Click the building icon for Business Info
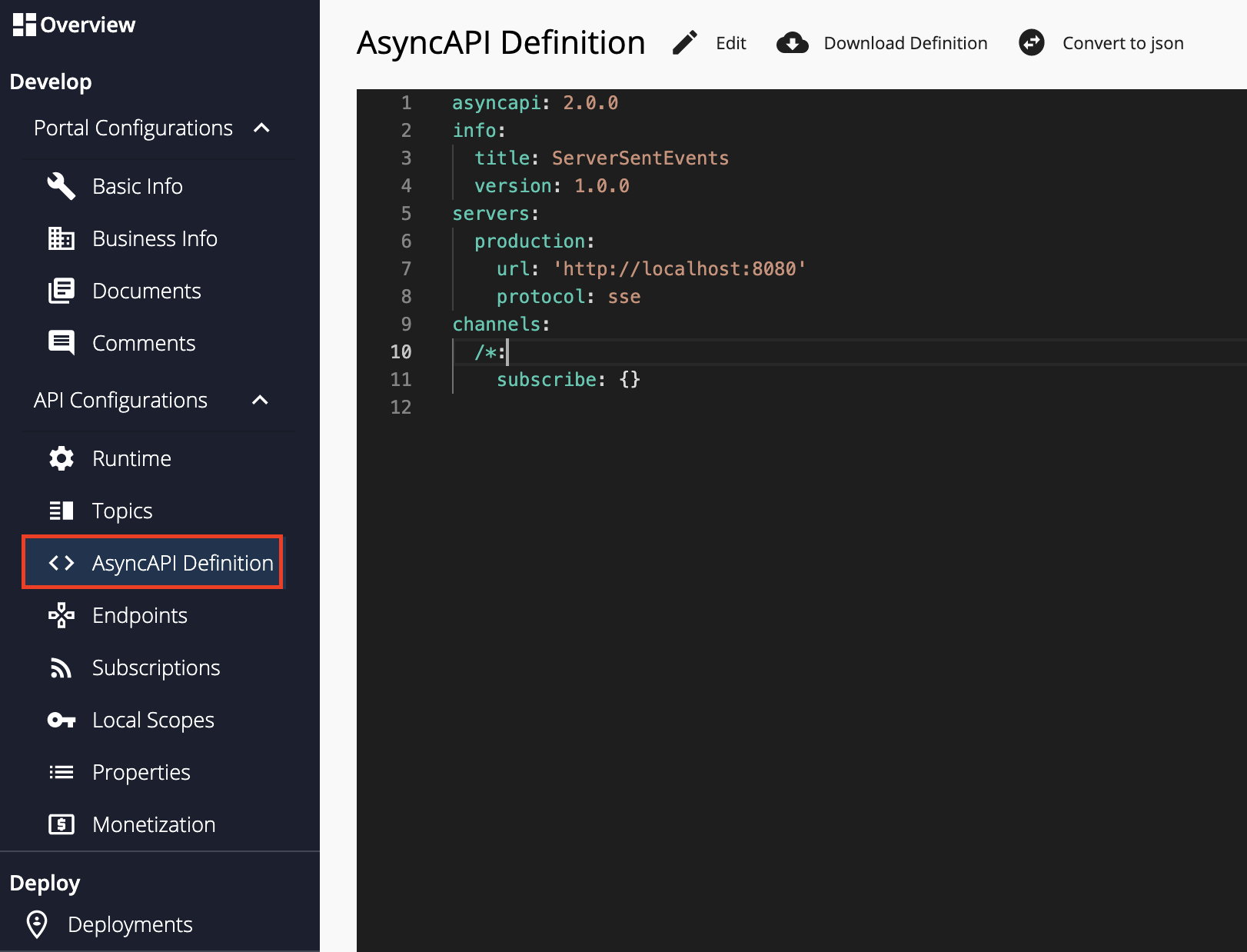This screenshot has height=952, width=1247. 62,238
